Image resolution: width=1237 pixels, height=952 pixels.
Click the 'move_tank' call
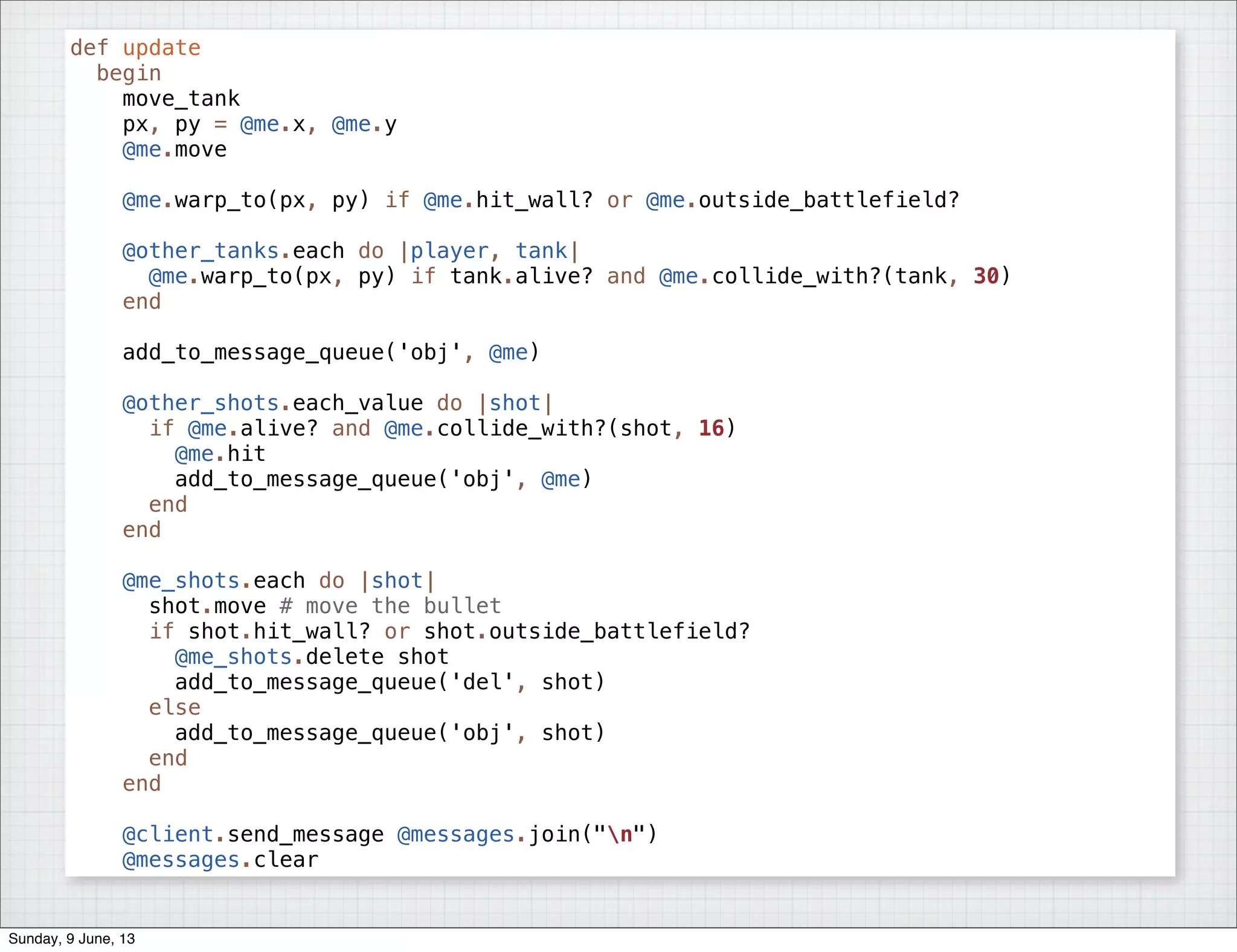(181, 98)
